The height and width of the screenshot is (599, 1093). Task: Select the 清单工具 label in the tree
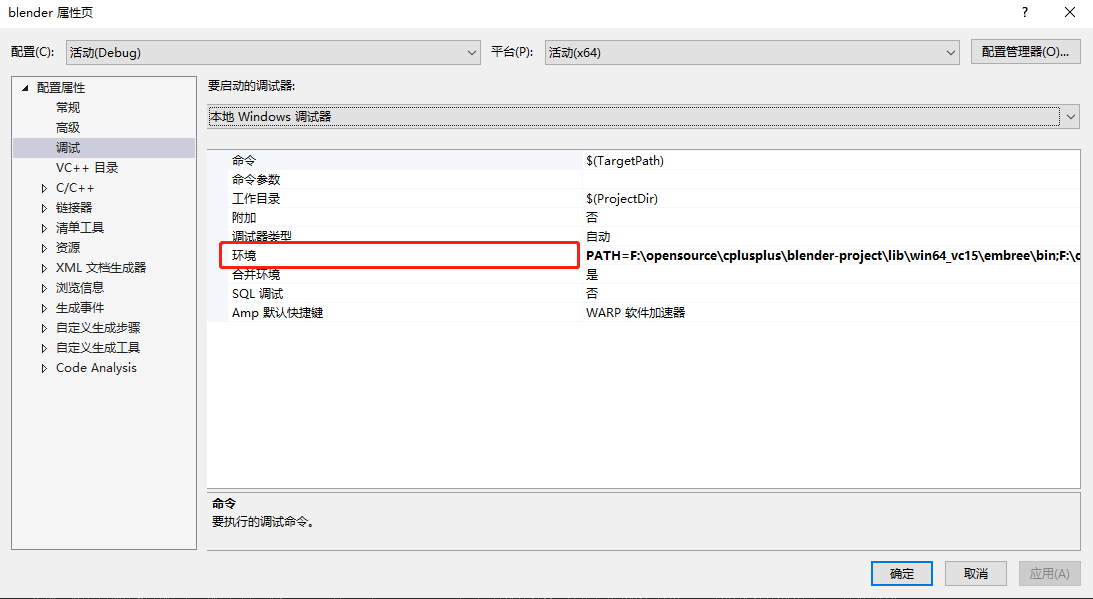(79, 227)
